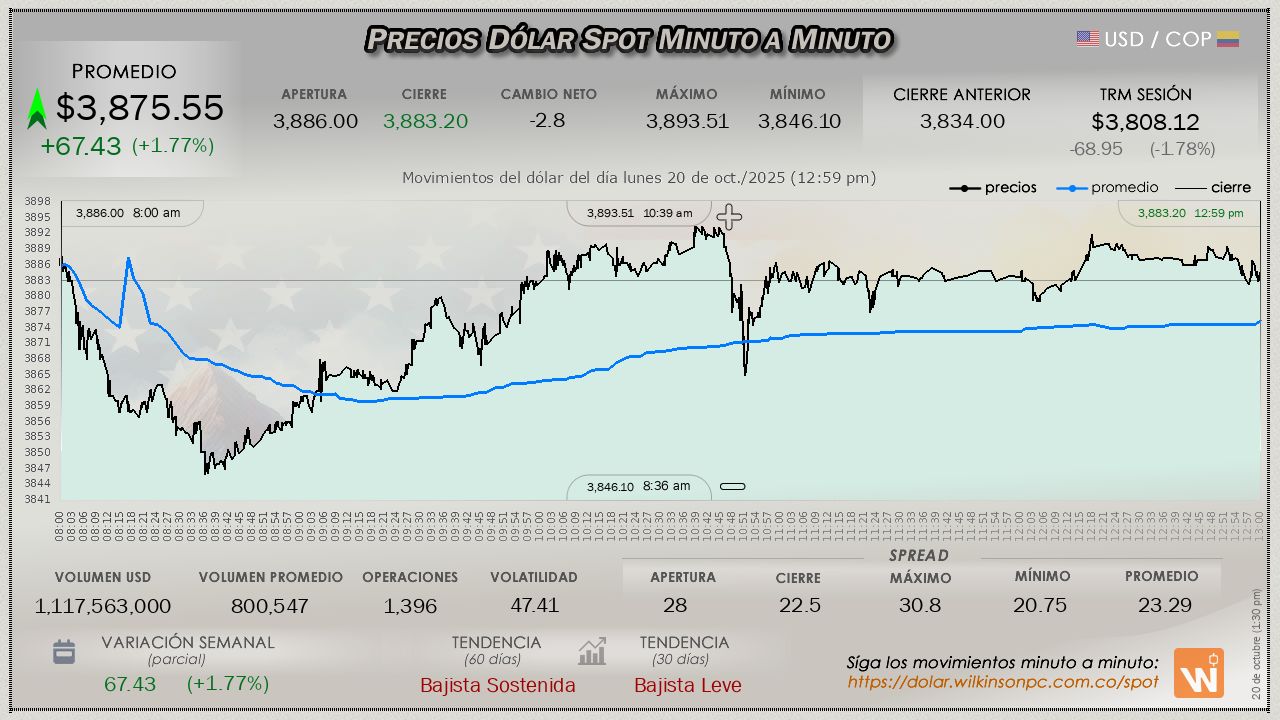1280x720 pixels.
Task: Click the 3,846.10 minimum price marker
Action: [638, 487]
